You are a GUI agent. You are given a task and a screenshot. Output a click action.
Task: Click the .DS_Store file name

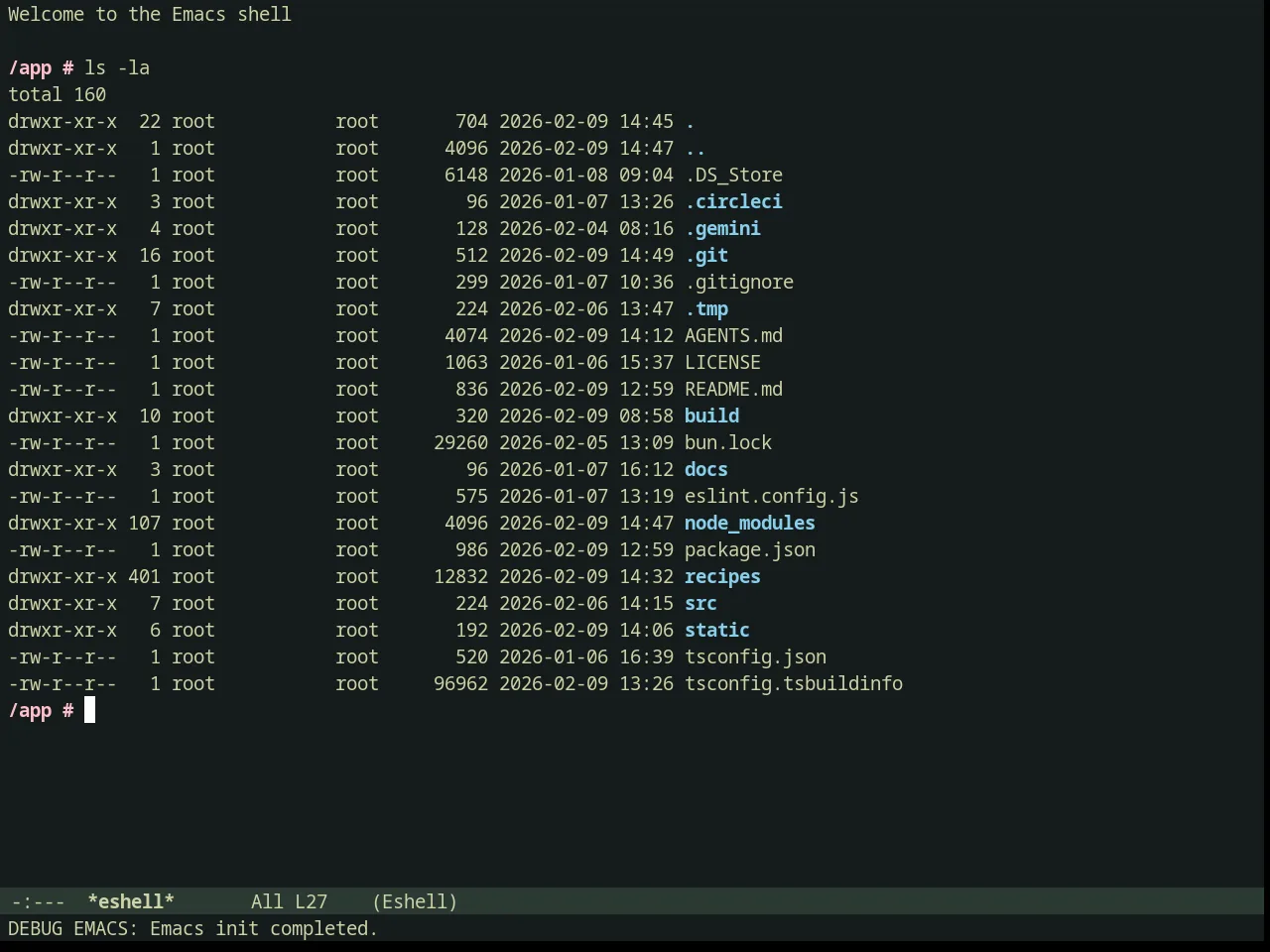pos(733,175)
